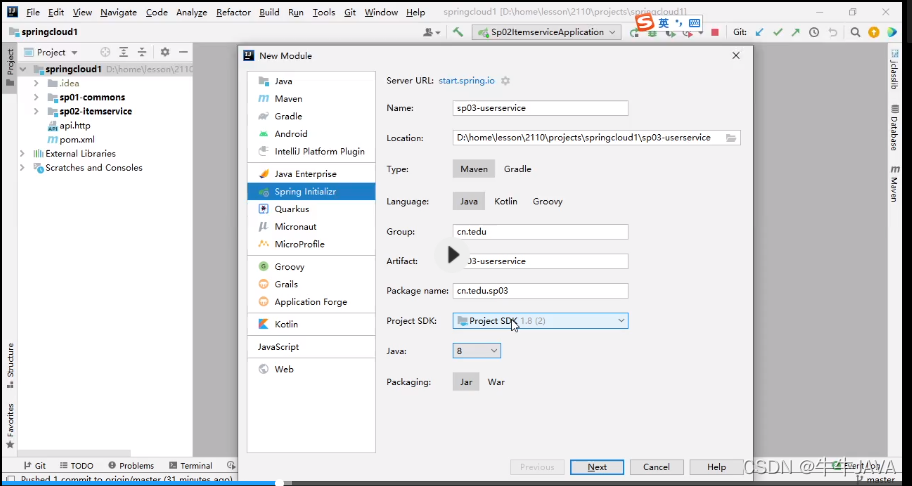Image resolution: width=912 pixels, height=486 pixels.
Task: Click the locate-in-tree crosshair icon
Action: pyautogui.click(x=105, y=52)
